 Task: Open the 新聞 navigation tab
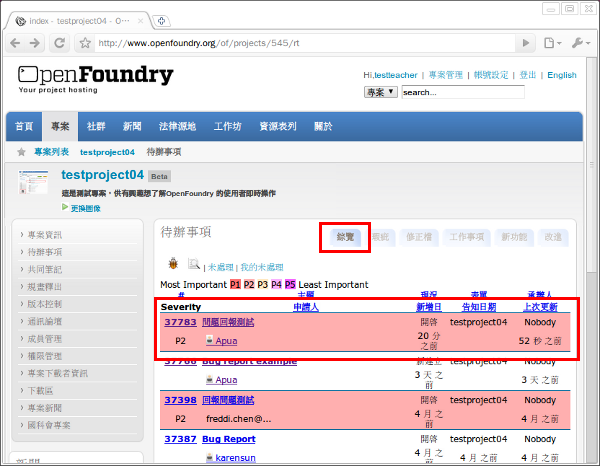132,126
